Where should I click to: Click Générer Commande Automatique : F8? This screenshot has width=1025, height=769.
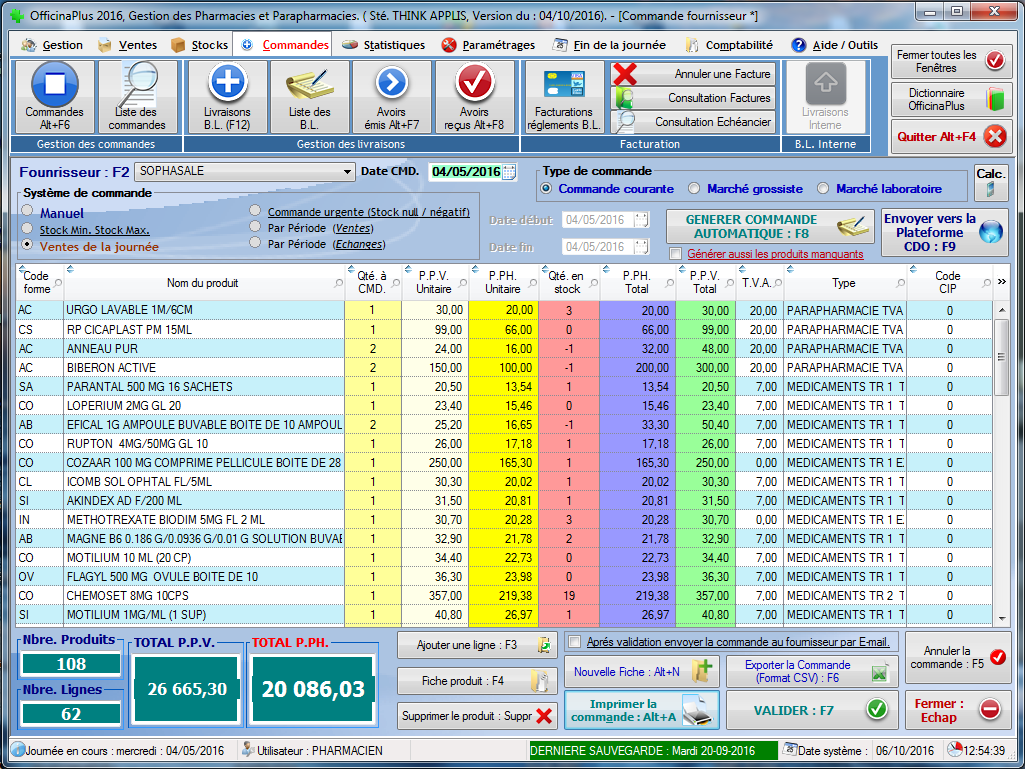pos(766,226)
